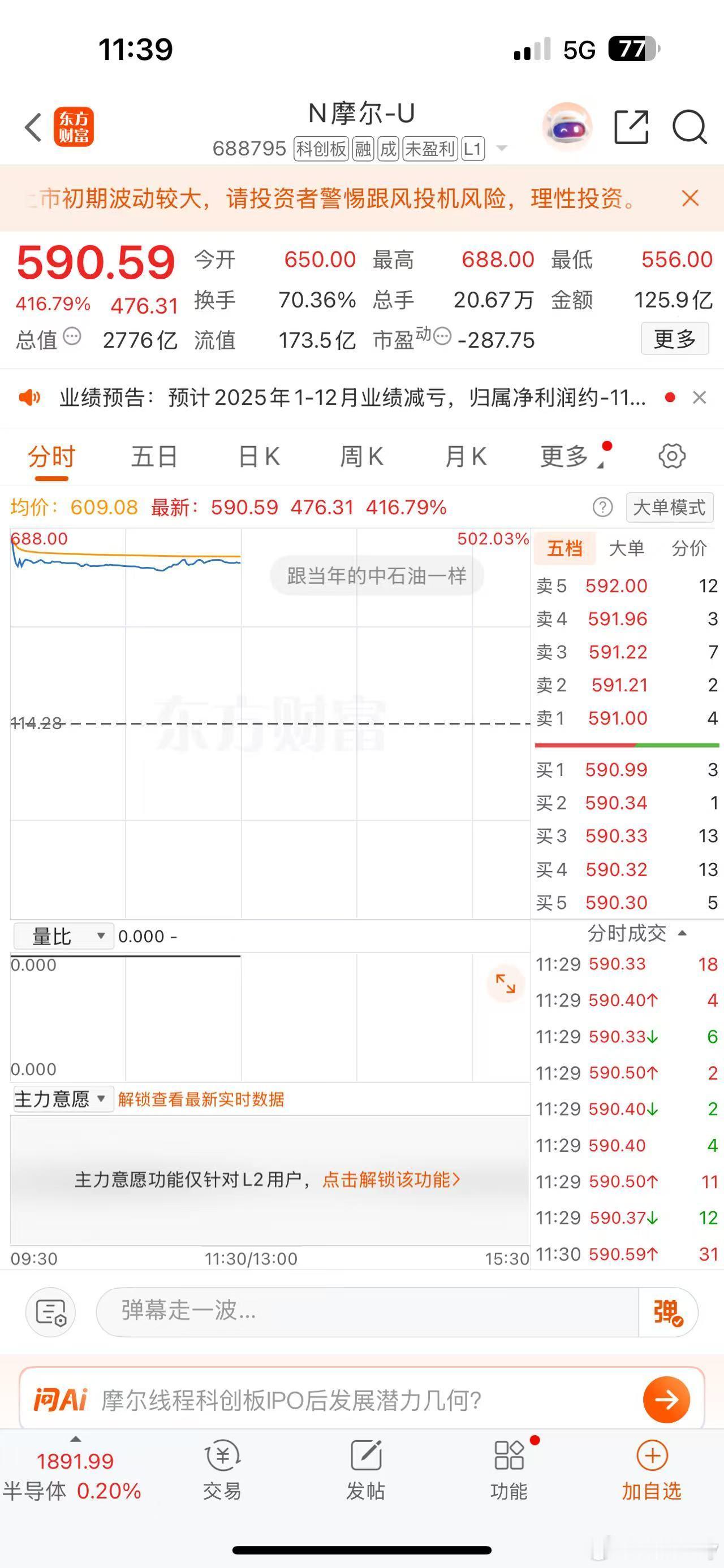724x1568 pixels.
Task: Tap the latest price 590.59 headline
Action: (x=96, y=263)
